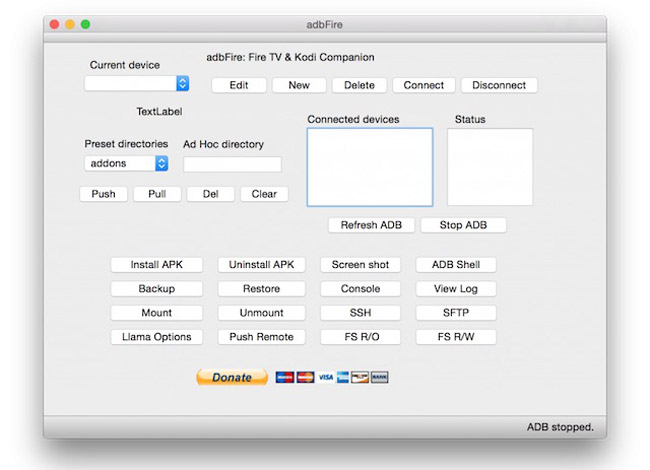Click Refresh ADB
Image resolution: width=650 pixels, height=470 pixels.
(371, 225)
